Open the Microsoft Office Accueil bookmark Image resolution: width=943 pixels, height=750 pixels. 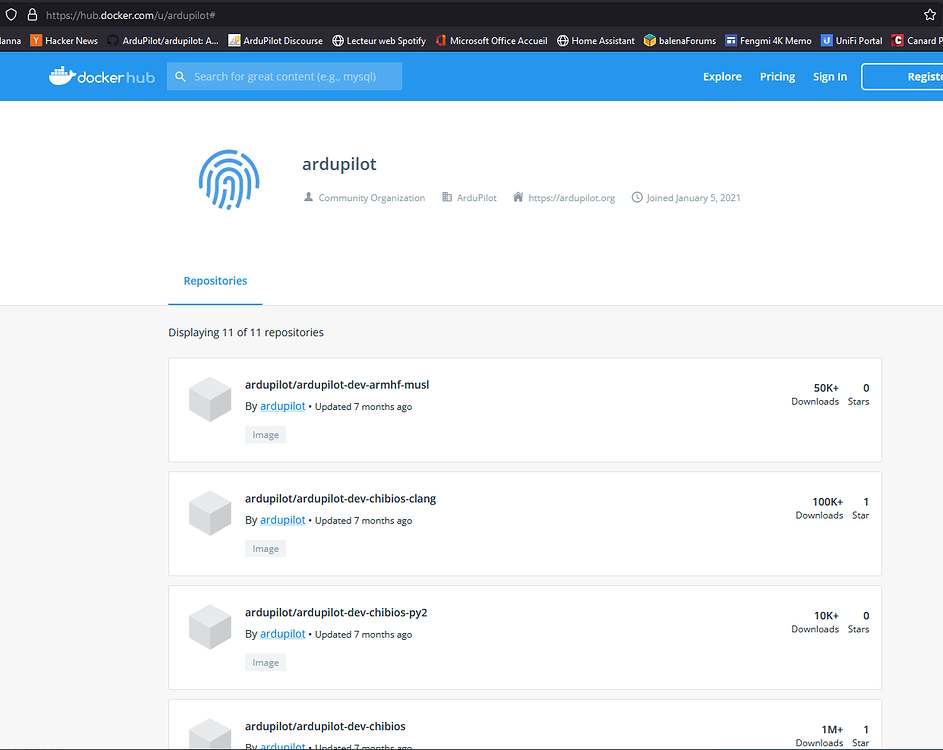tap(495, 40)
